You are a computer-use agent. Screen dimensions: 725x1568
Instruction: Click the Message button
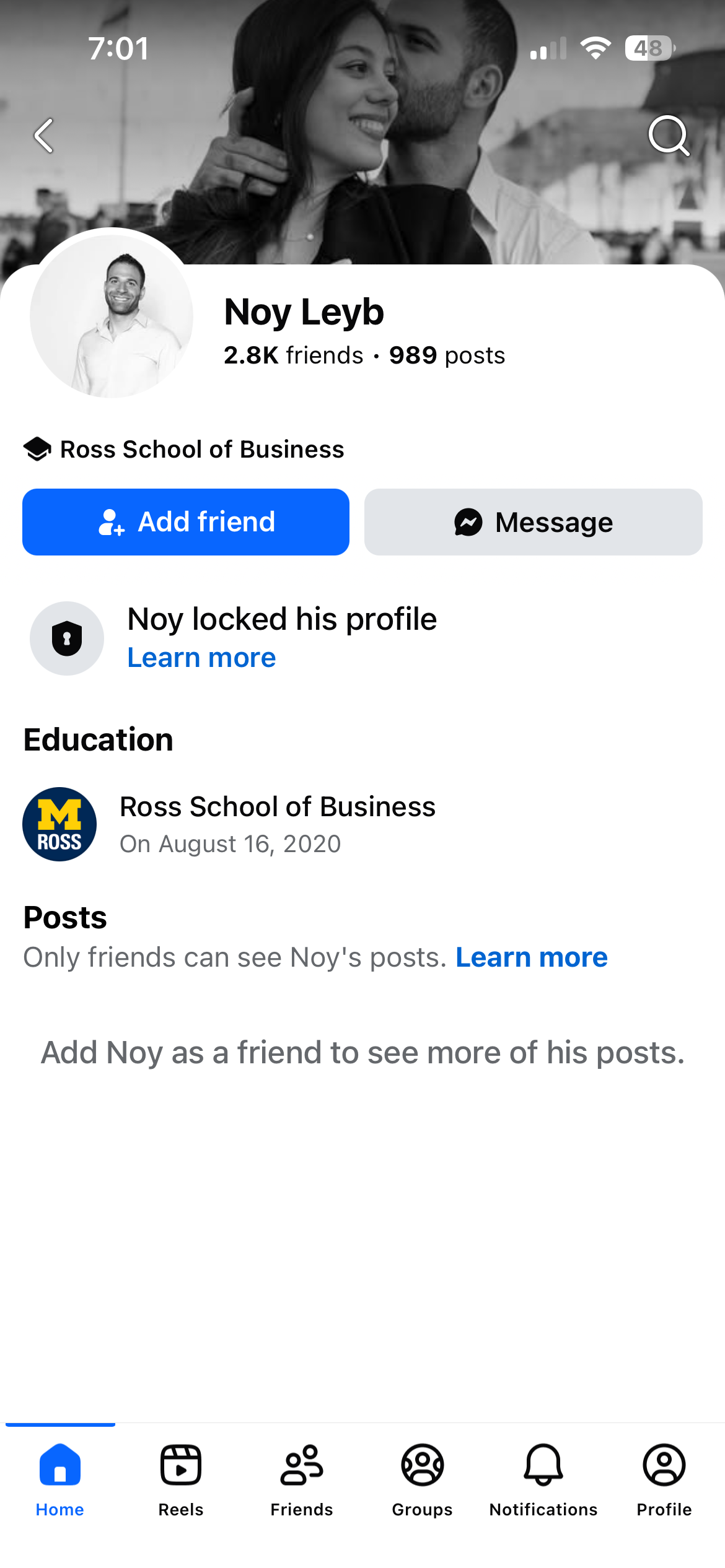534,522
